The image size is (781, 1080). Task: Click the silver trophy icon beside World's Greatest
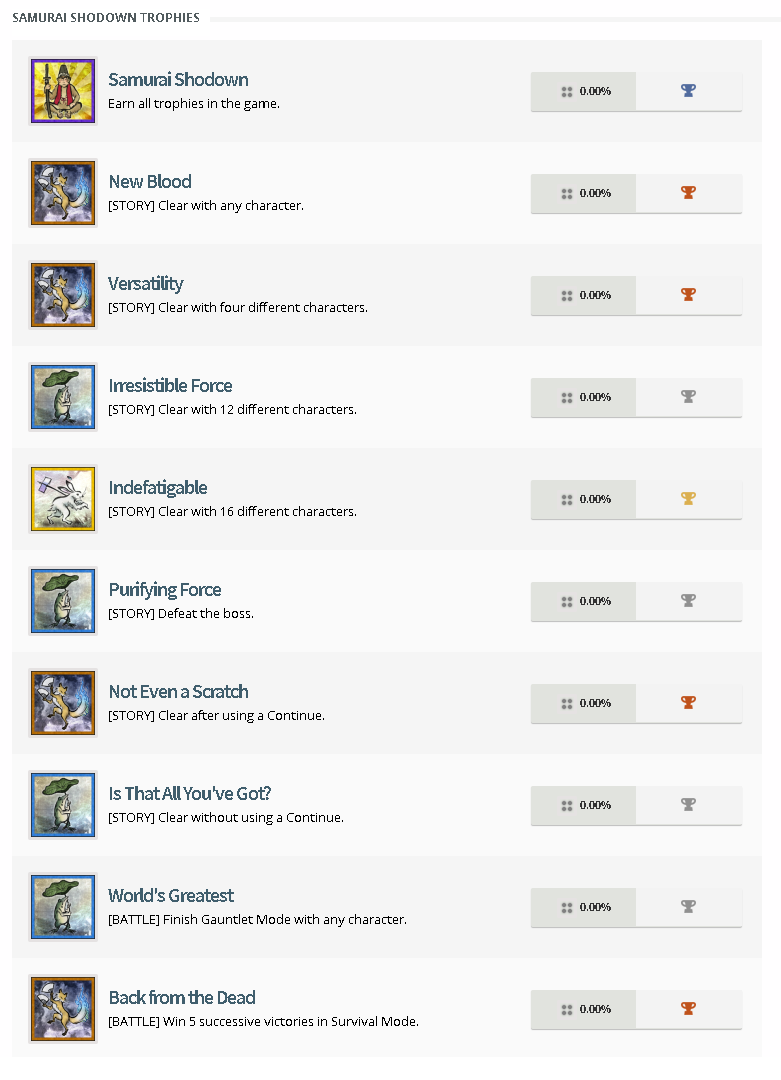pos(688,907)
